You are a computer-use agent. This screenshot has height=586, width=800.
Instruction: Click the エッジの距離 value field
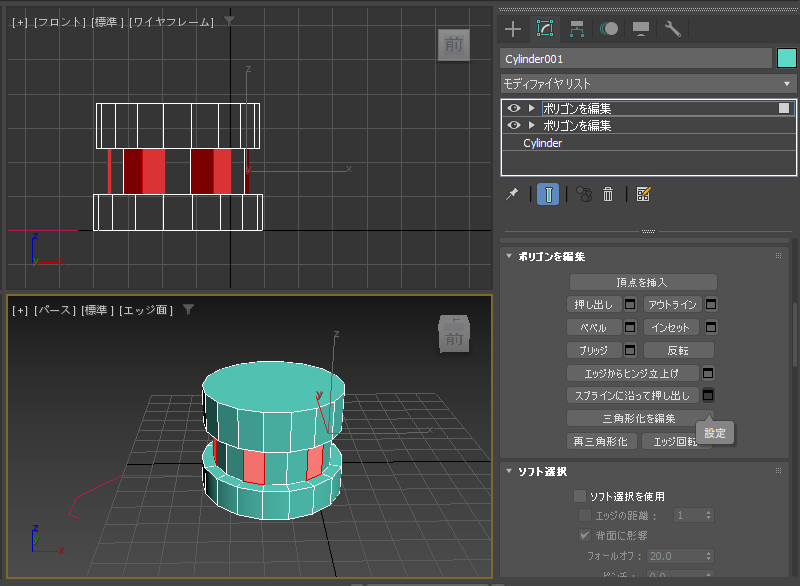689,516
